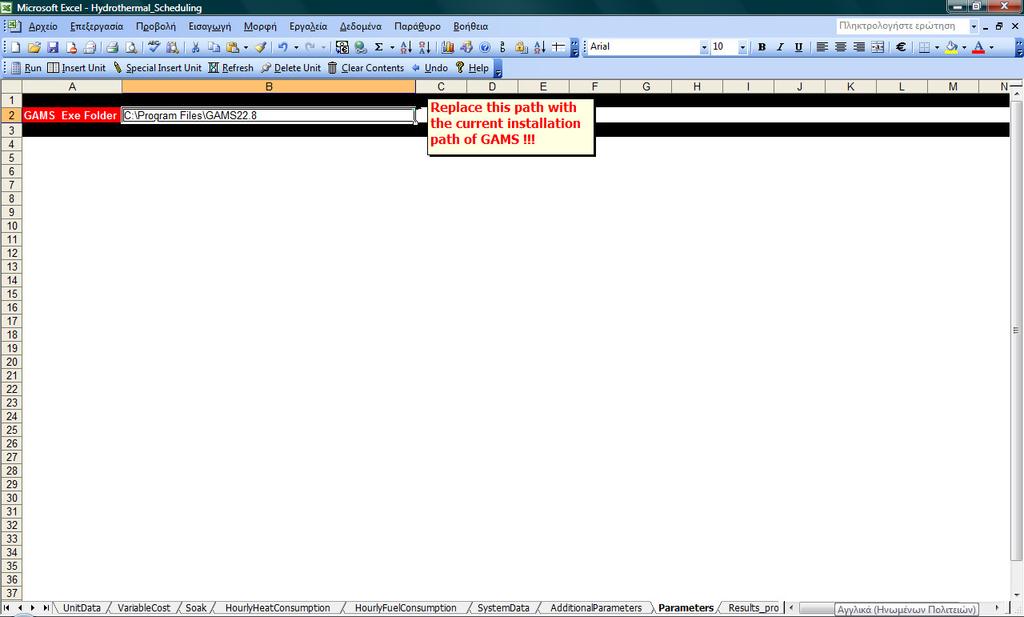Open a file with the folder icon

pos(34,47)
